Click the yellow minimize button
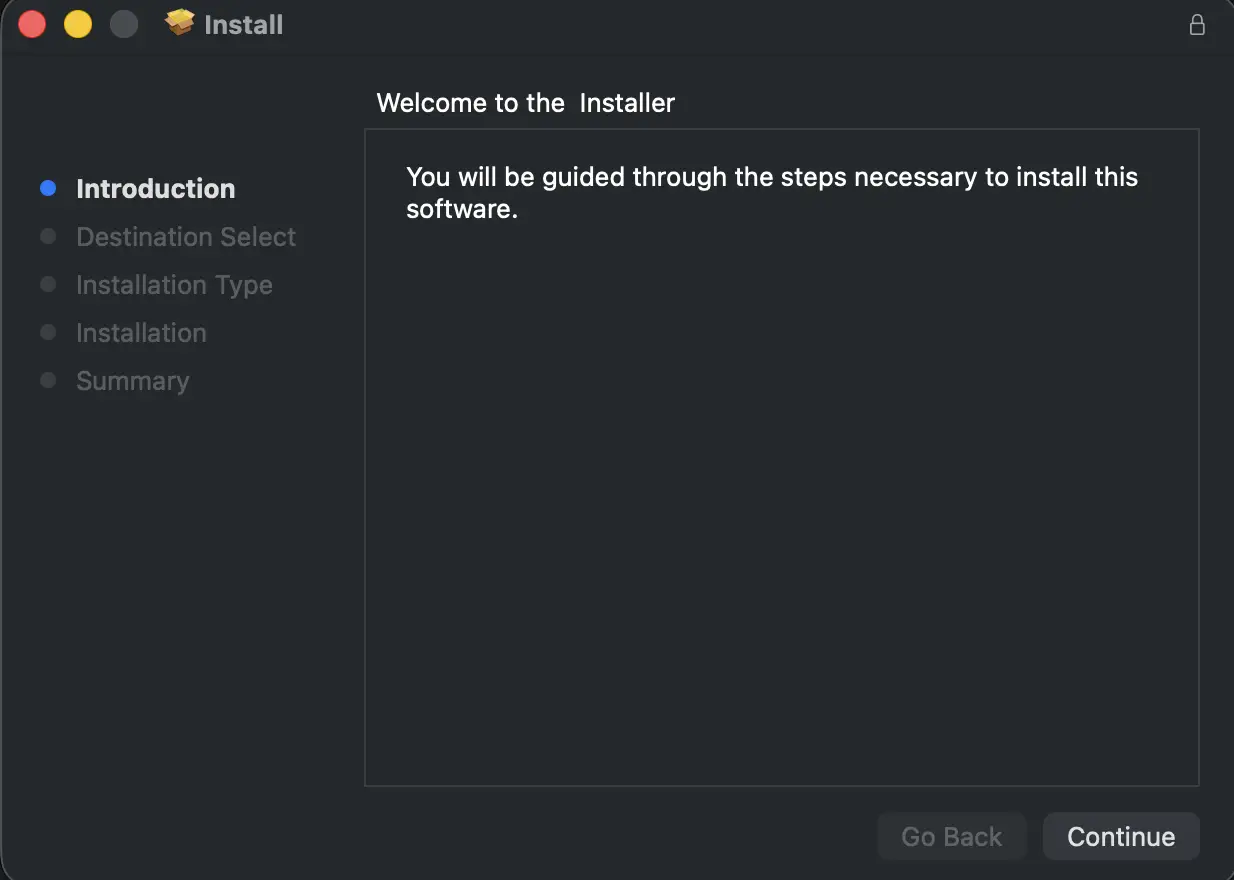The height and width of the screenshot is (880, 1234). point(77,24)
